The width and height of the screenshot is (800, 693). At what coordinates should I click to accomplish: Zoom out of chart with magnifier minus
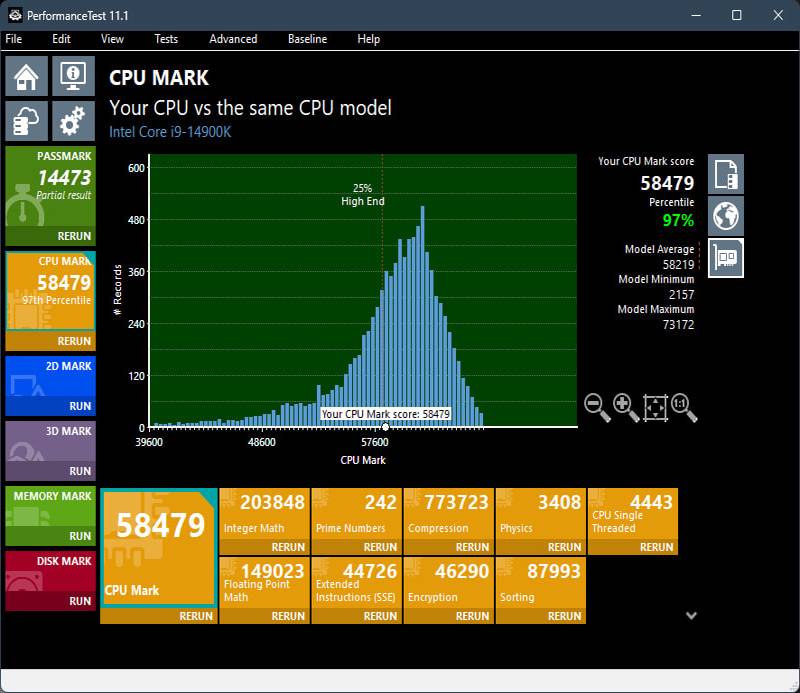tap(597, 407)
